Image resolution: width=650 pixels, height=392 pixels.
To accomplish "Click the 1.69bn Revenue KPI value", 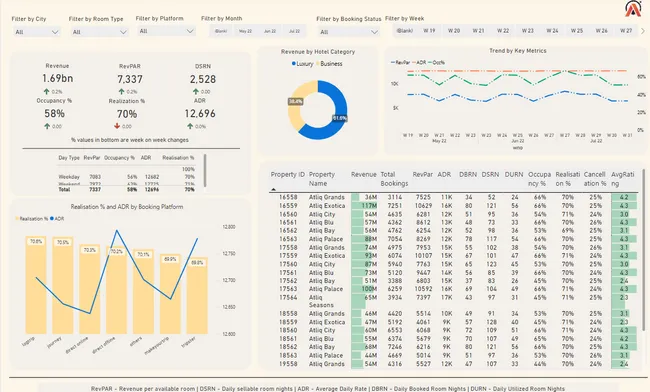I will (x=58, y=78).
